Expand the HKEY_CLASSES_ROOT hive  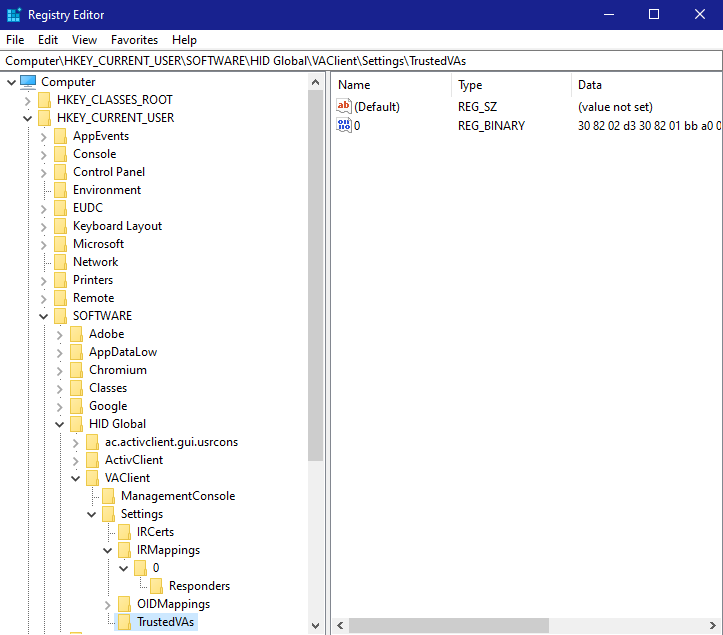tap(27, 100)
